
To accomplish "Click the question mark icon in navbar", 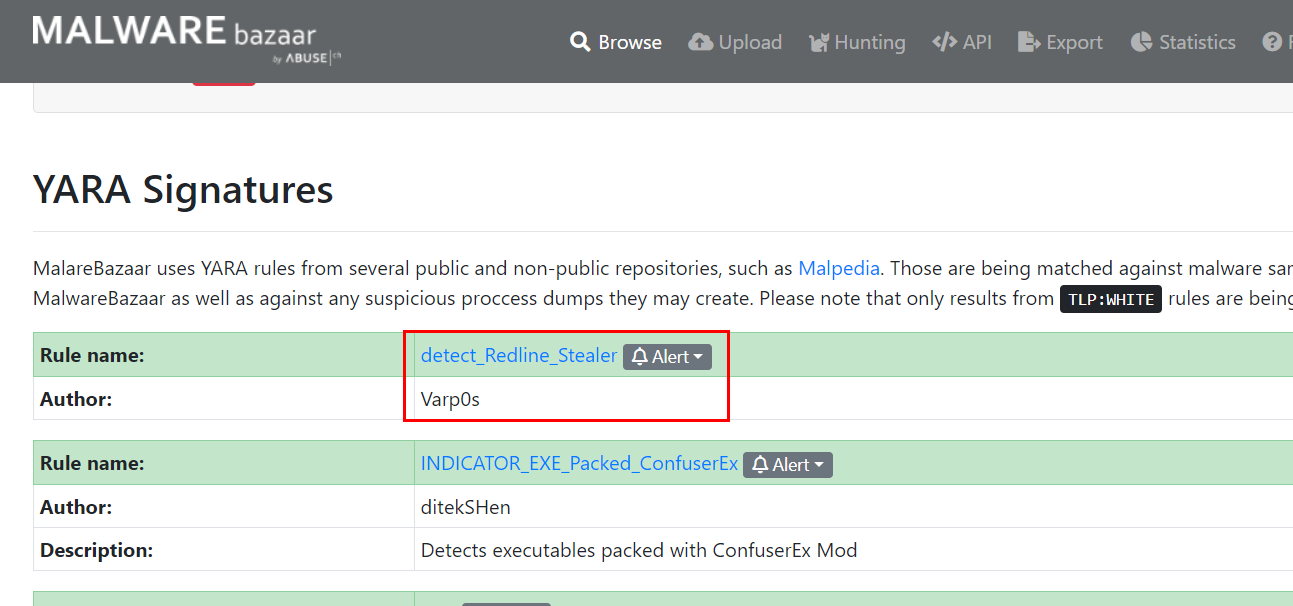I will 1272,42.
